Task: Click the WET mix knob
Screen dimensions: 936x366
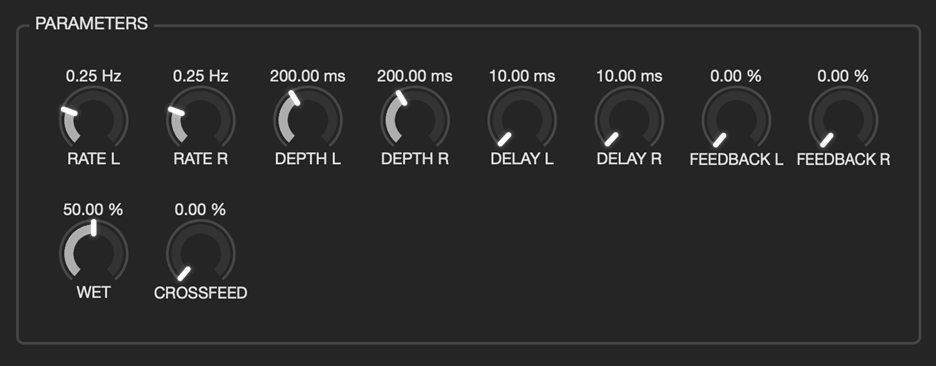Action: 94,253
